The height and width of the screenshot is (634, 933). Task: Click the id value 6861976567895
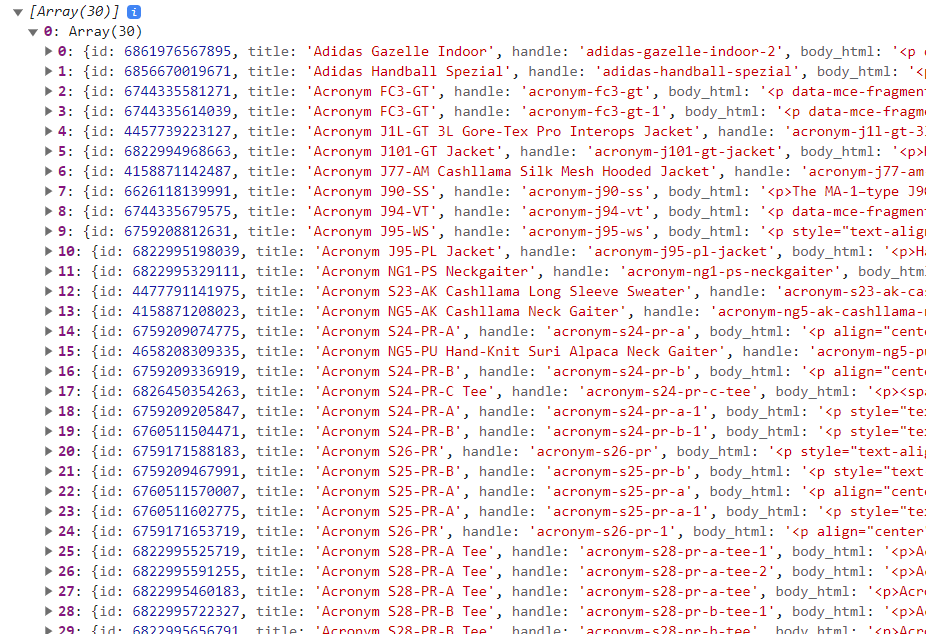click(177, 52)
